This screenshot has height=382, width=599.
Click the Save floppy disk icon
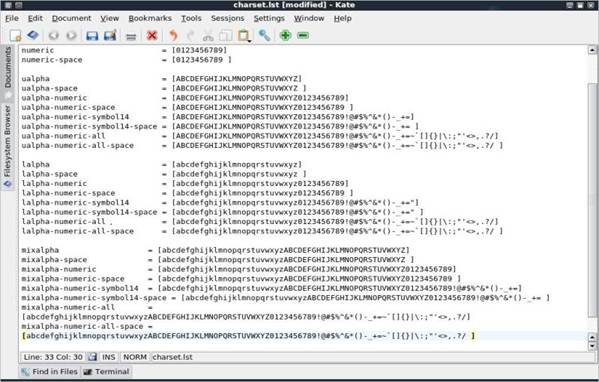click(x=92, y=36)
